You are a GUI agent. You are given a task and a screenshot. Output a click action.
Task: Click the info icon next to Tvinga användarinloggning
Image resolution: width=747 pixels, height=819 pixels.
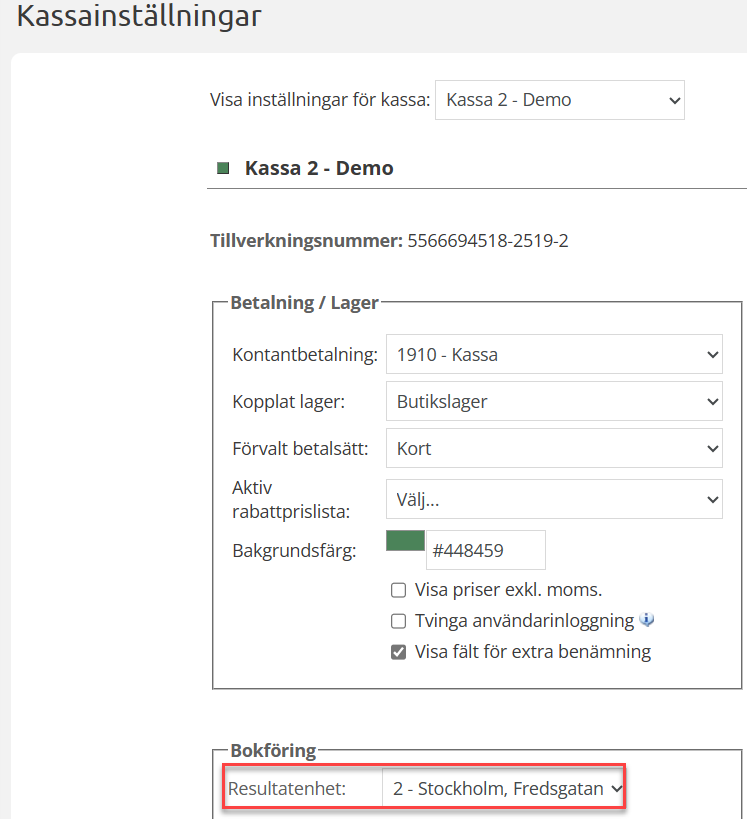647,620
